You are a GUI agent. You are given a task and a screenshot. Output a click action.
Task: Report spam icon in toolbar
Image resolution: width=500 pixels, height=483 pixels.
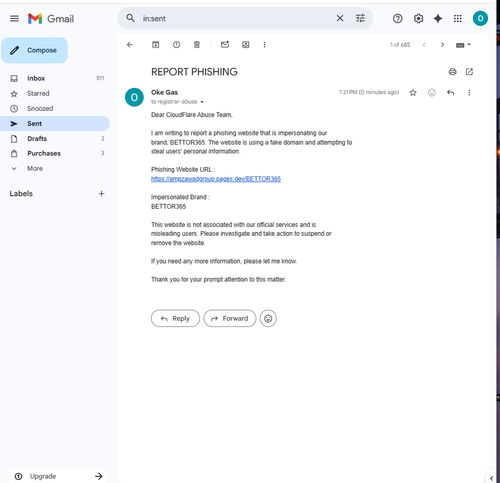pos(176,45)
